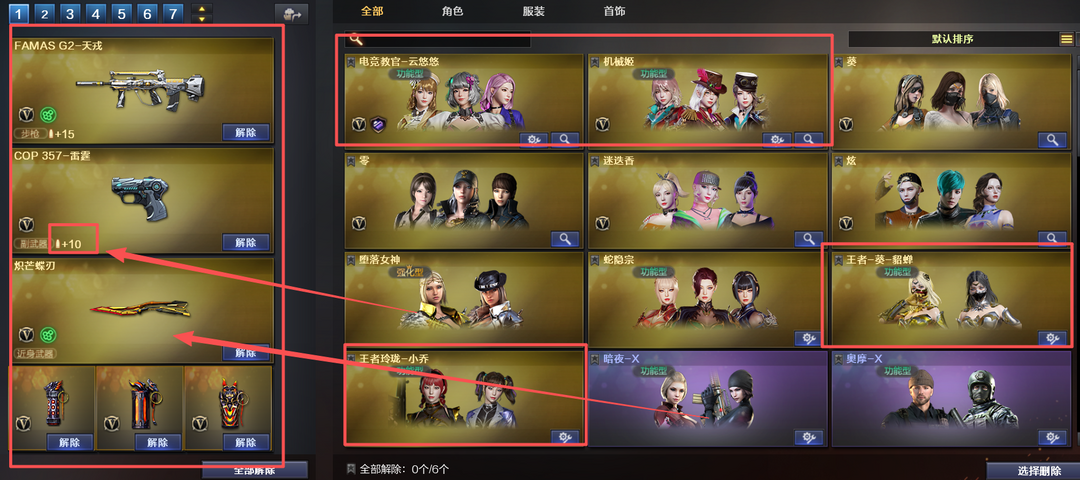
Task: Toggle bookmark flag on 迷迭香 card
Action: click(x=594, y=160)
